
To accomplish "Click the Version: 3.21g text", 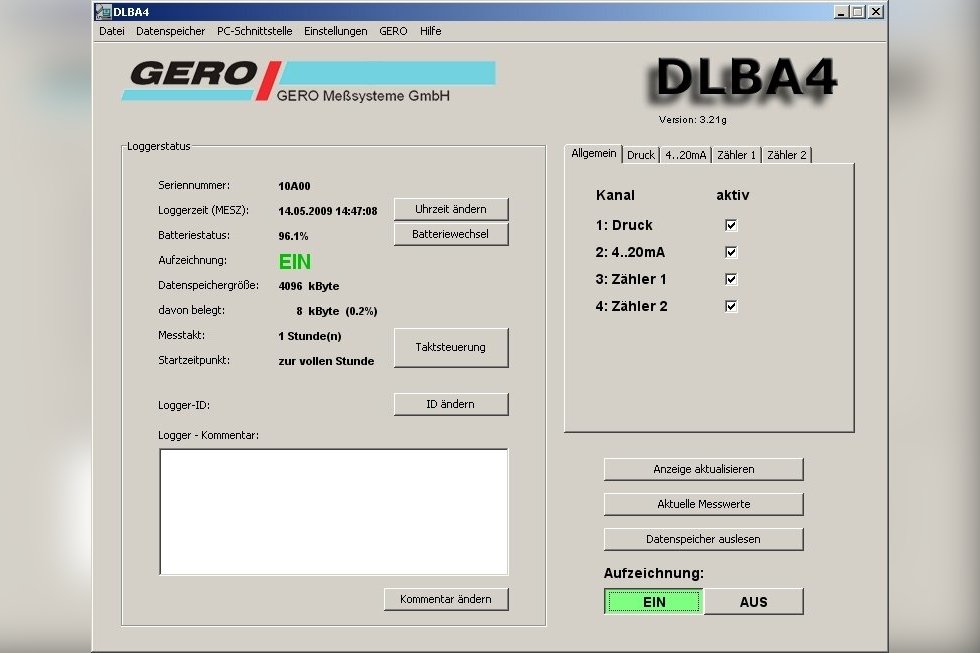I will pyautogui.click(x=692, y=119).
